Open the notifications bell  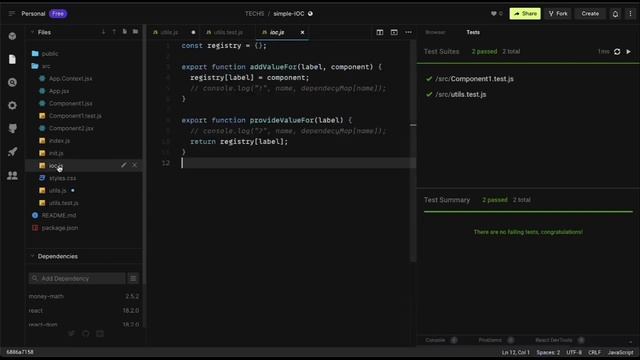615,14
